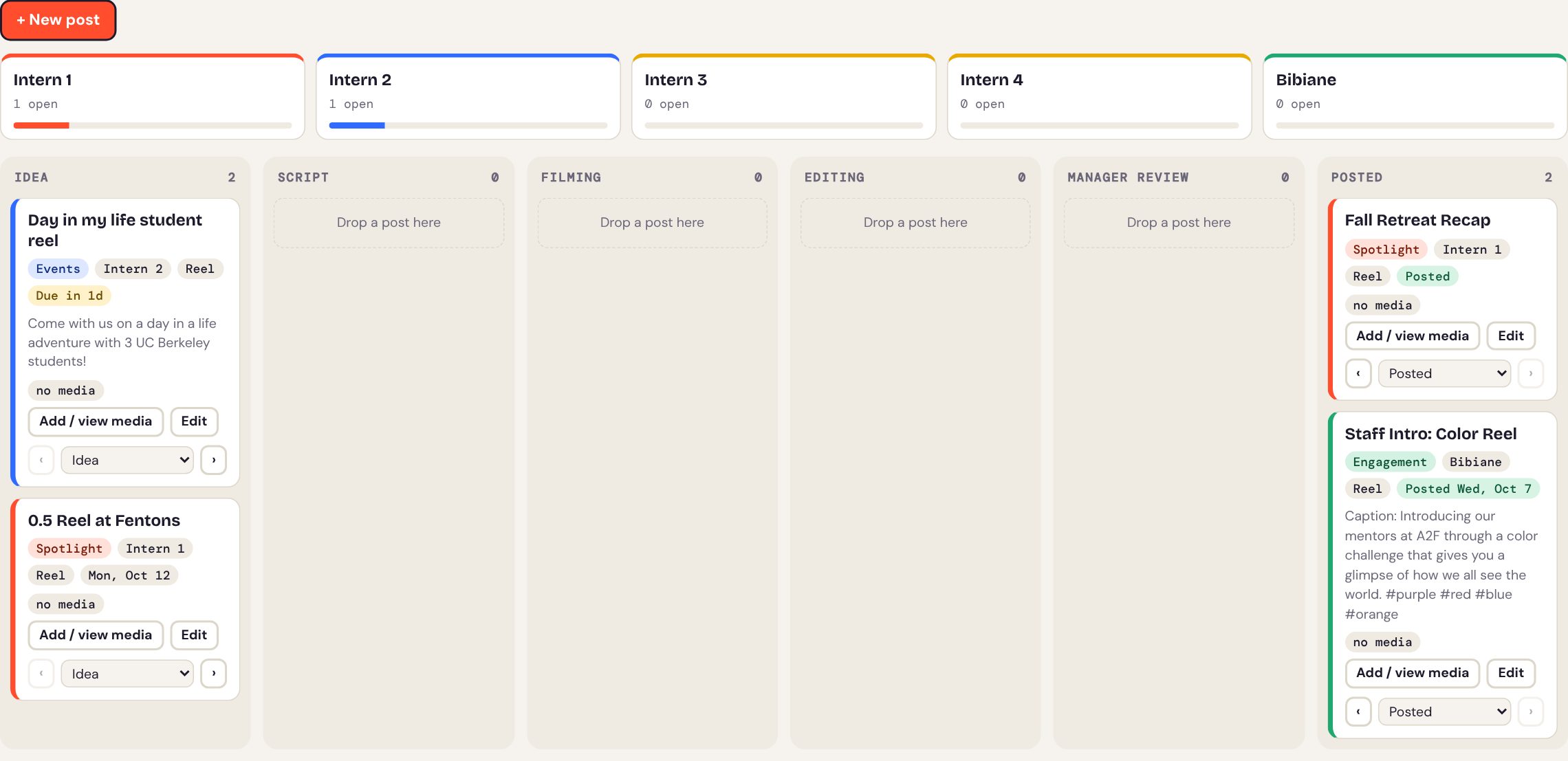Click the 'Bibiane' tag on Staff Intro card
Image resolution: width=1568 pixels, height=761 pixels.
tap(1476, 462)
